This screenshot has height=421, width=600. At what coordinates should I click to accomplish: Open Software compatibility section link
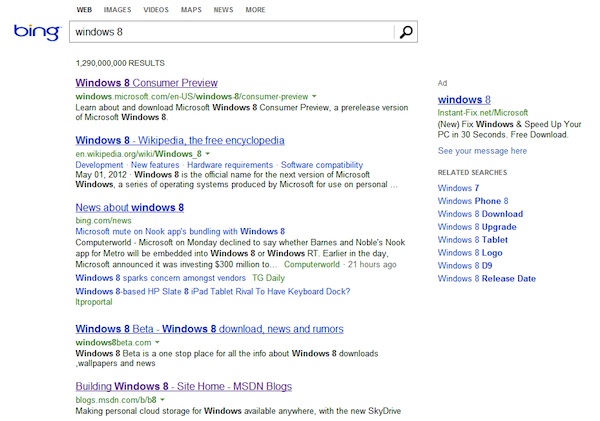(x=322, y=165)
